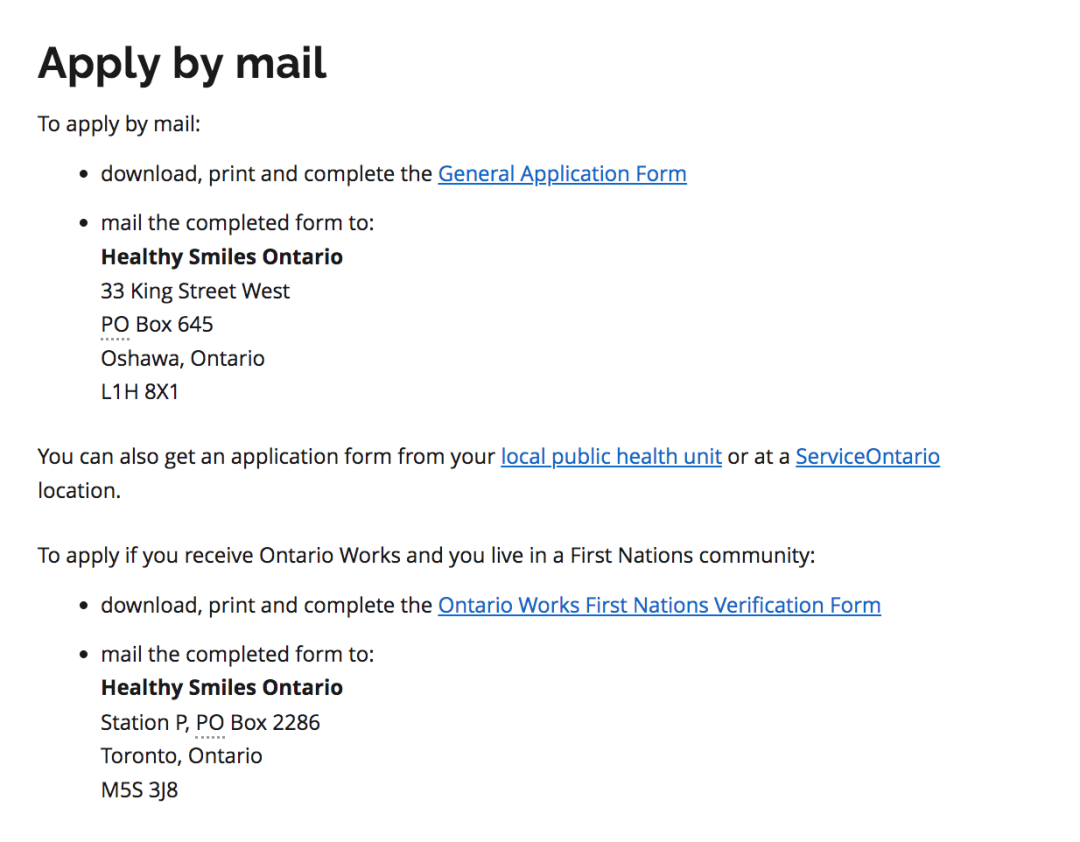Click the 'Toronto, Ontario' line
The image size is (1080, 842).
point(181,756)
